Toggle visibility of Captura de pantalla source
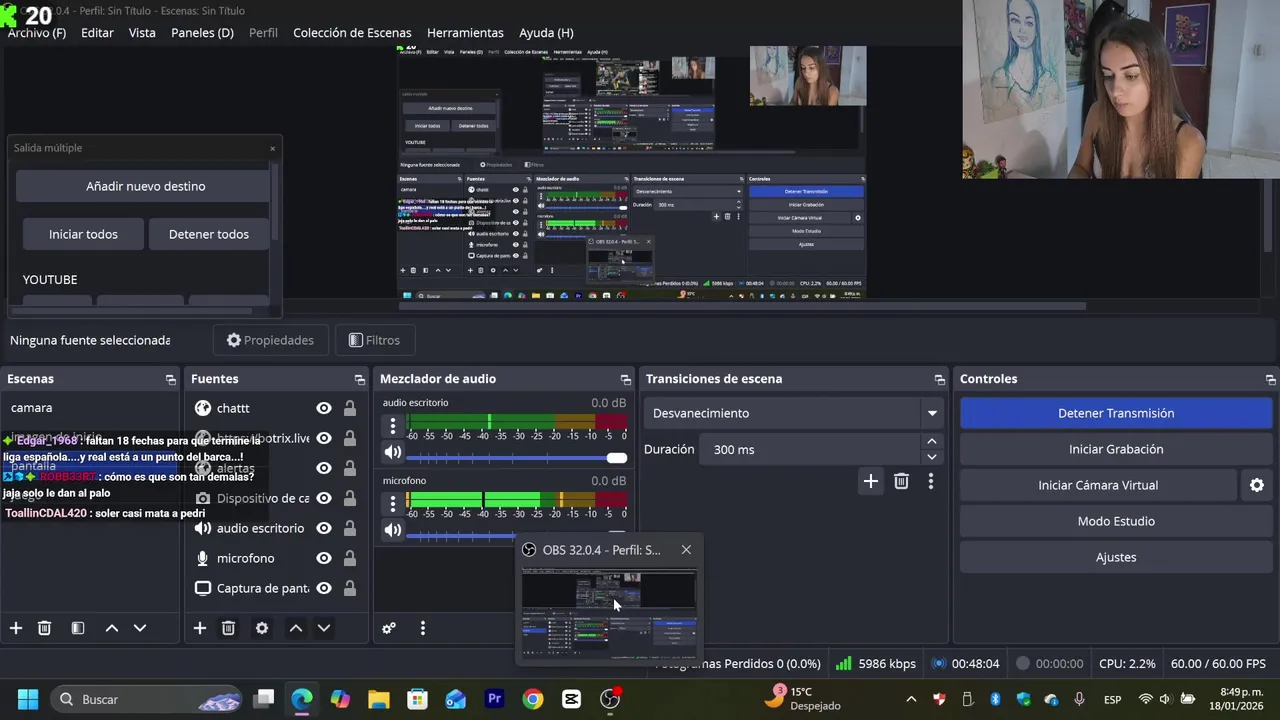Viewport: 1280px width, 720px height. click(x=324, y=588)
